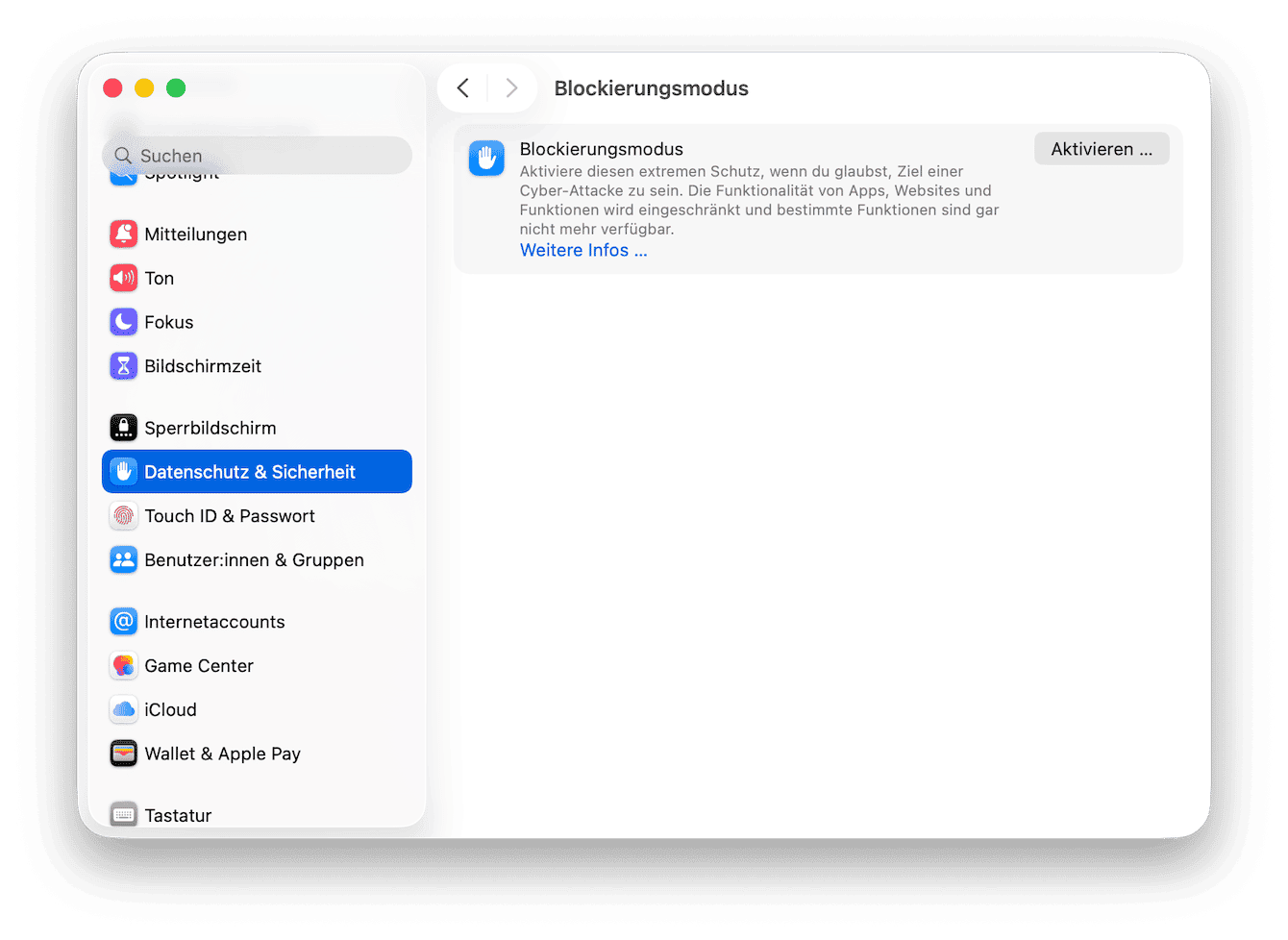1288x940 pixels.
Task: Open the Mitteilungen bell icon
Action: coord(123,234)
